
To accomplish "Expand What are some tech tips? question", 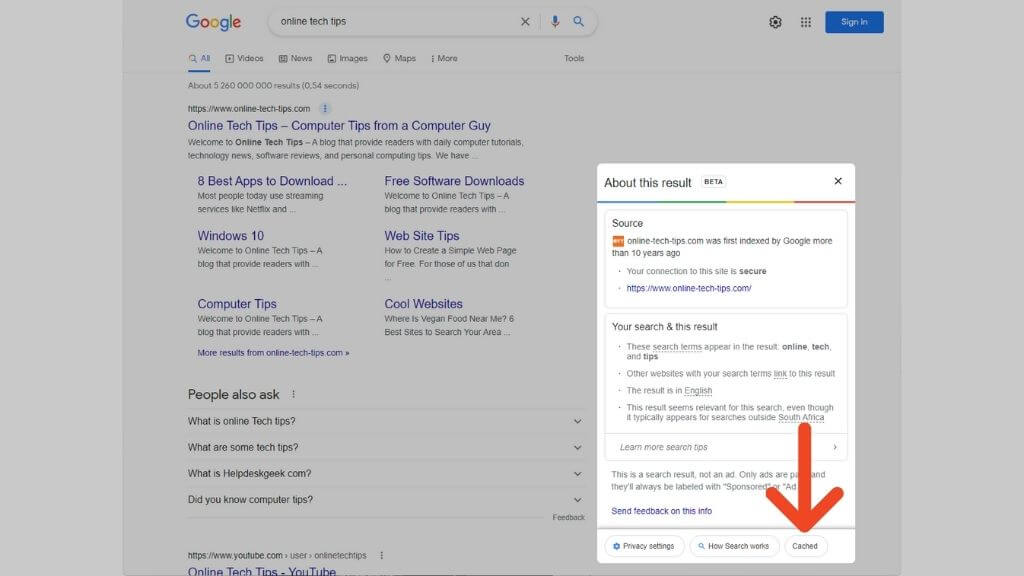I will (385, 447).
